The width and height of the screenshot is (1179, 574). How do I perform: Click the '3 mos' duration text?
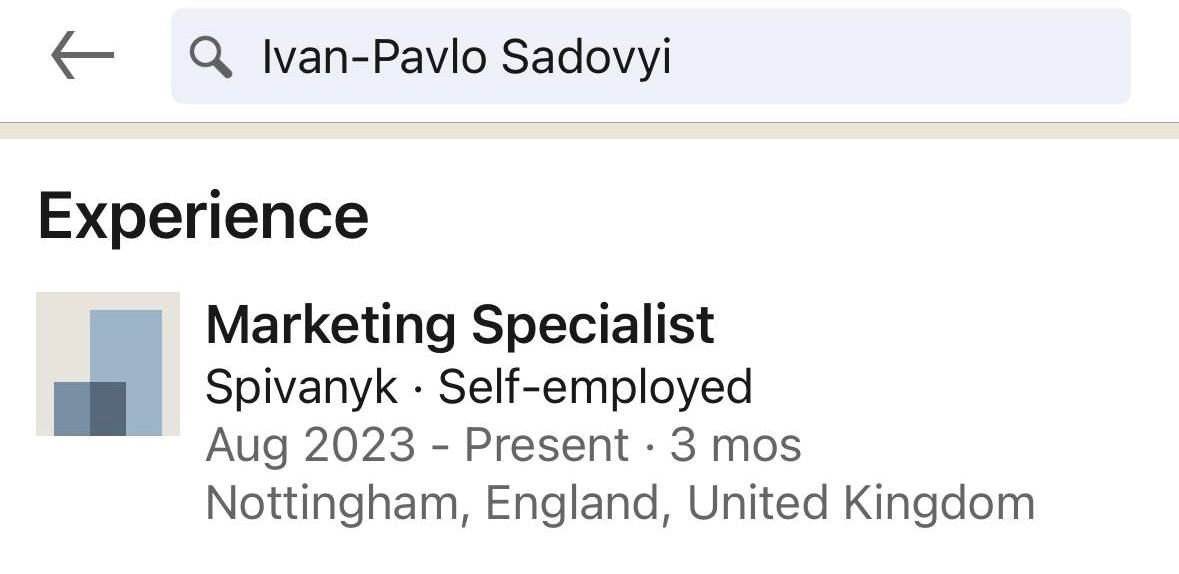tap(735, 445)
